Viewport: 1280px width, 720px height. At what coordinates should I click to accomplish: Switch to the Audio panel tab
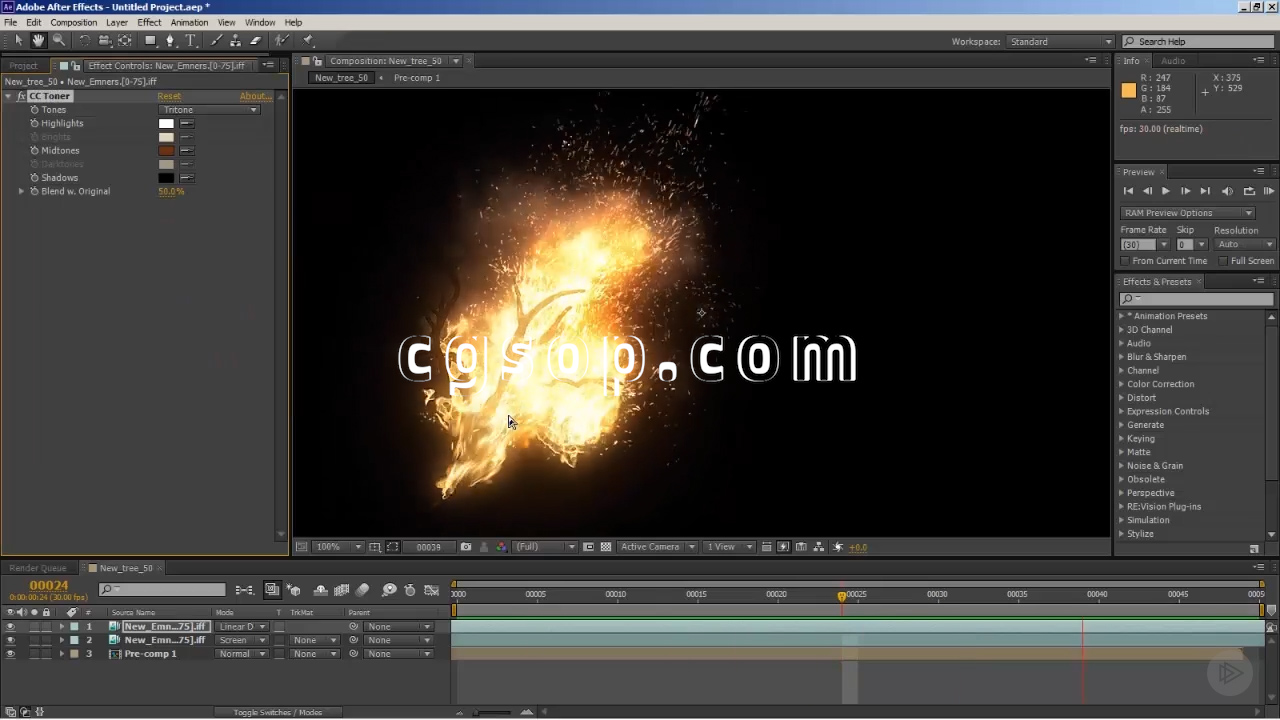point(1173,61)
